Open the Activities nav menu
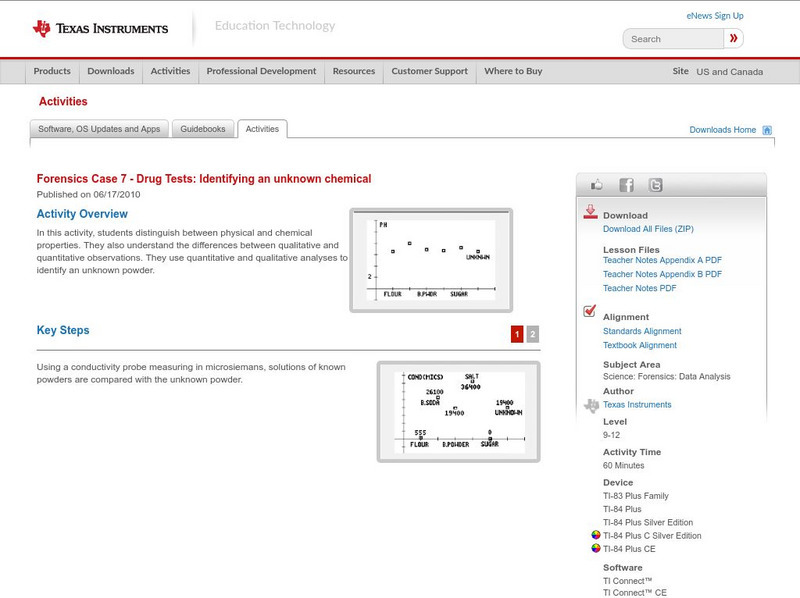800x598 pixels. [x=170, y=71]
